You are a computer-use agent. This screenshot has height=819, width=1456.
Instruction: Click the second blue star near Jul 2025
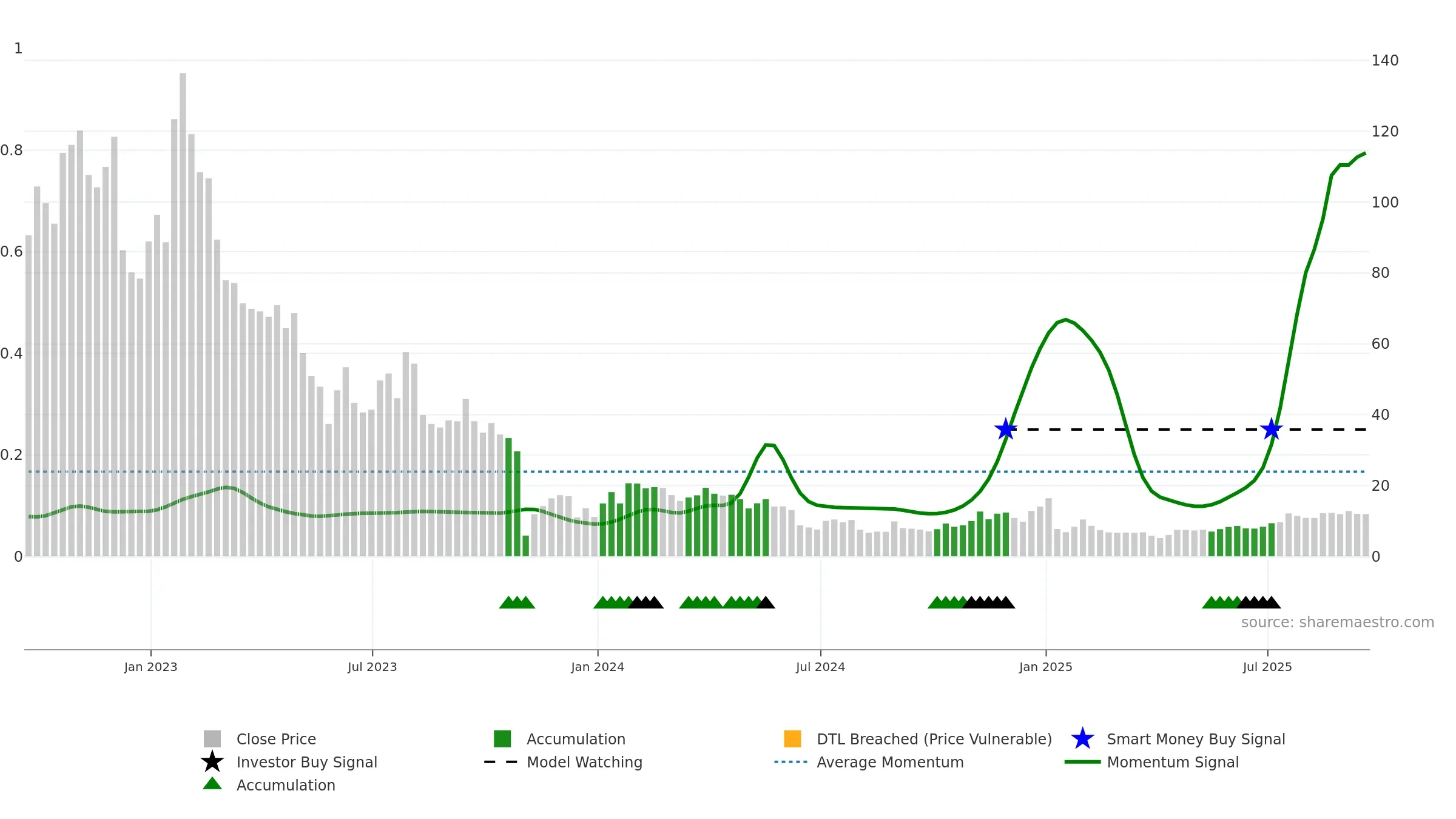(x=1272, y=430)
